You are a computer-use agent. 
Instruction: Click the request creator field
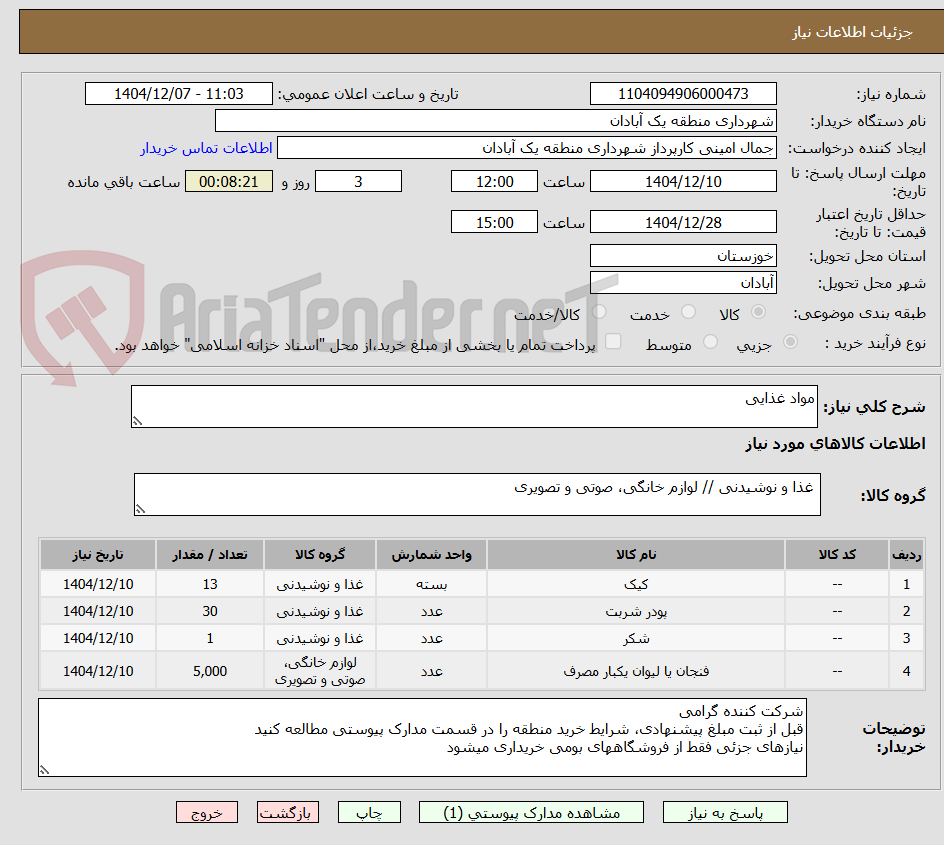(527, 148)
